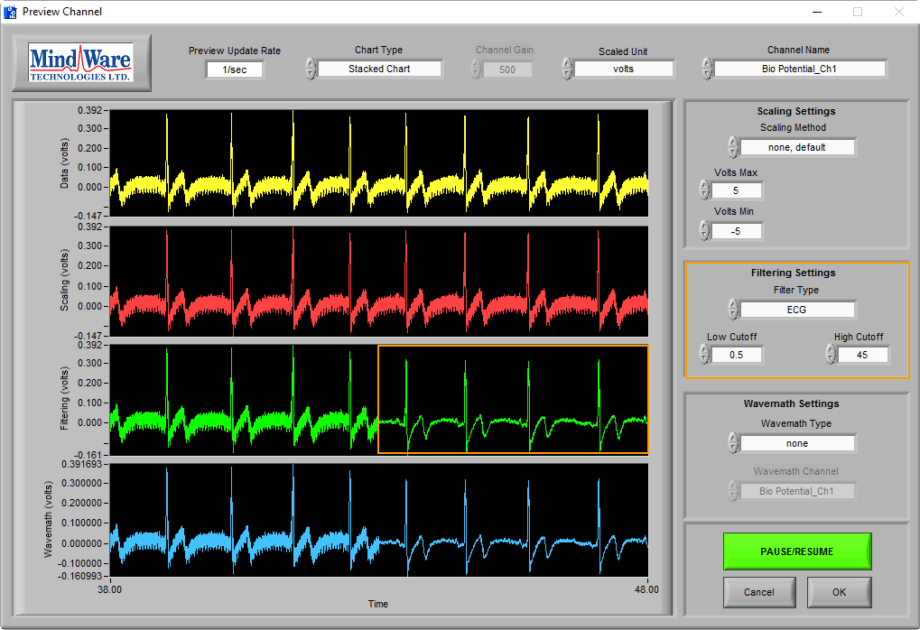The width and height of the screenshot is (920, 630).
Task: Step through Wavemath Type options with its arrows
Action: [733, 443]
